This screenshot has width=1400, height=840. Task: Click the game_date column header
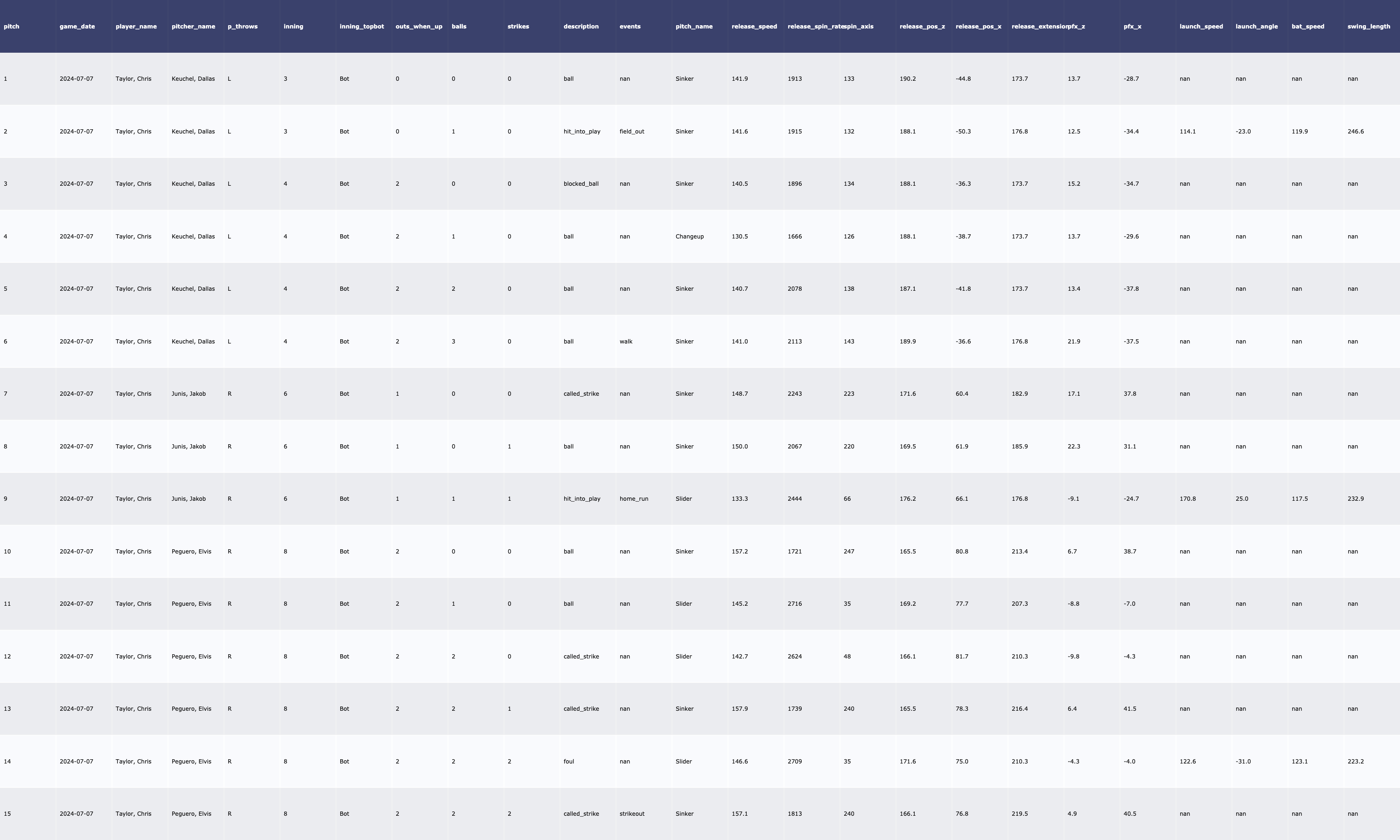tap(77, 27)
